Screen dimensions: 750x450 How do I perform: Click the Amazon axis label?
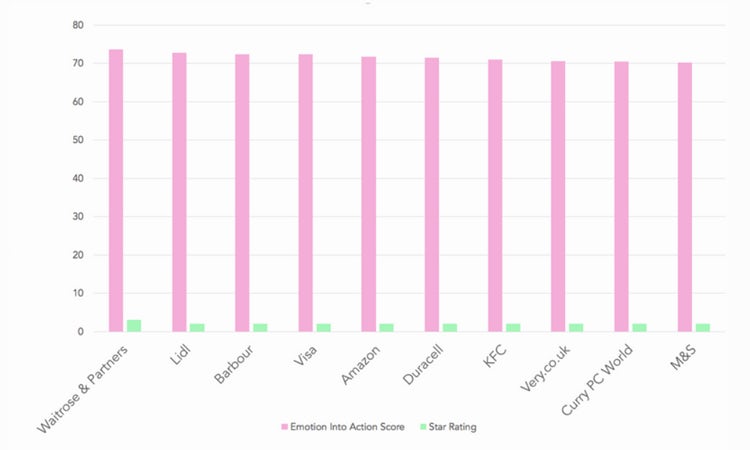(x=361, y=364)
